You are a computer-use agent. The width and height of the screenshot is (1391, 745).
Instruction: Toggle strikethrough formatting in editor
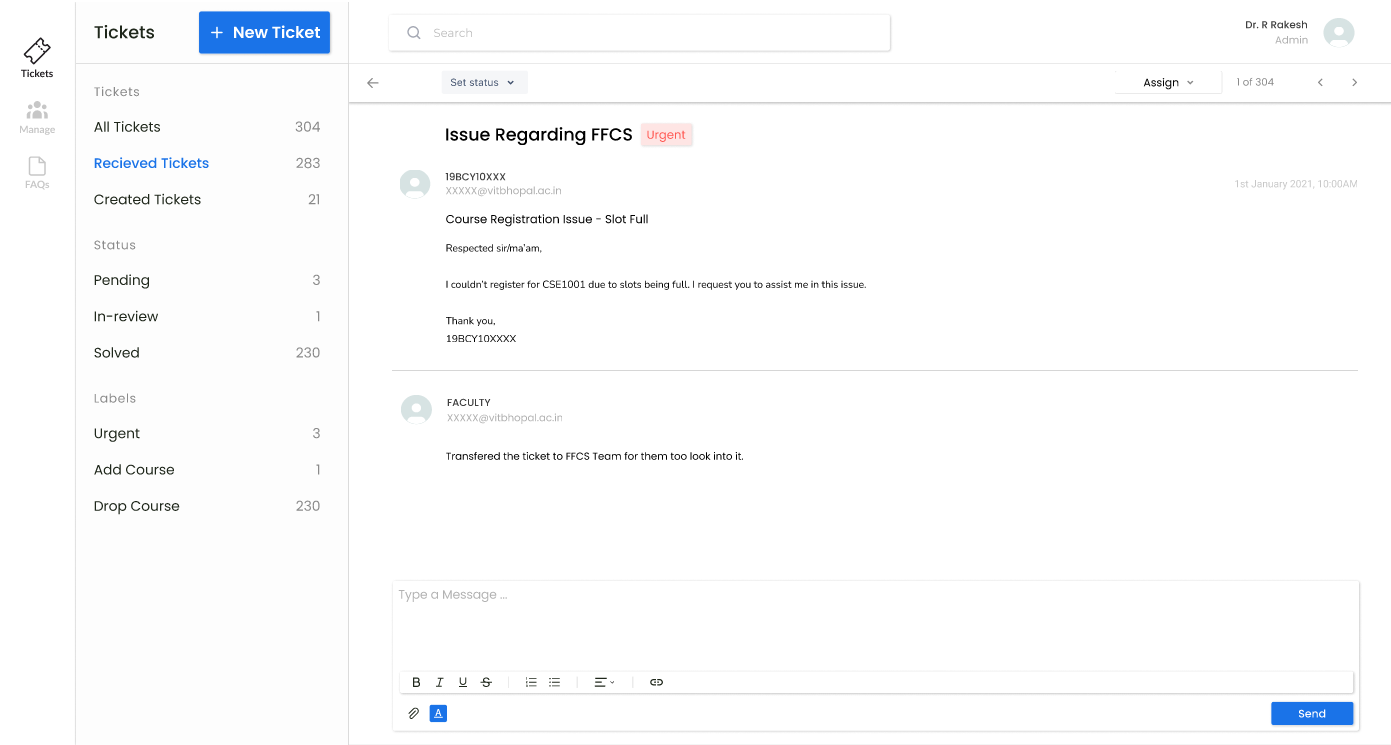click(x=486, y=682)
